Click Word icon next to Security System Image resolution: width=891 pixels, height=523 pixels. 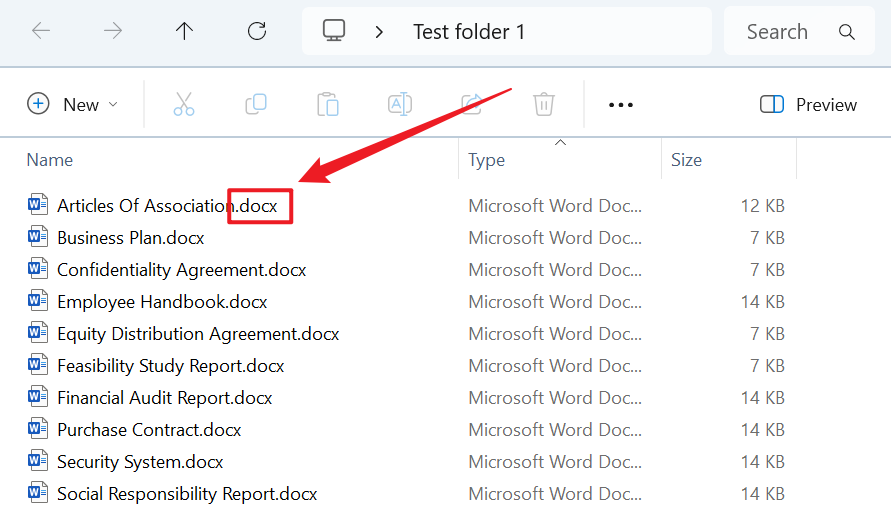pyautogui.click(x=38, y=460)
